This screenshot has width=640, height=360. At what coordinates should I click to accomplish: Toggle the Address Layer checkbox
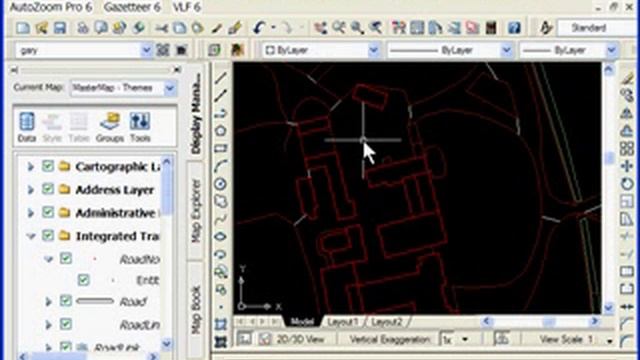48,189
